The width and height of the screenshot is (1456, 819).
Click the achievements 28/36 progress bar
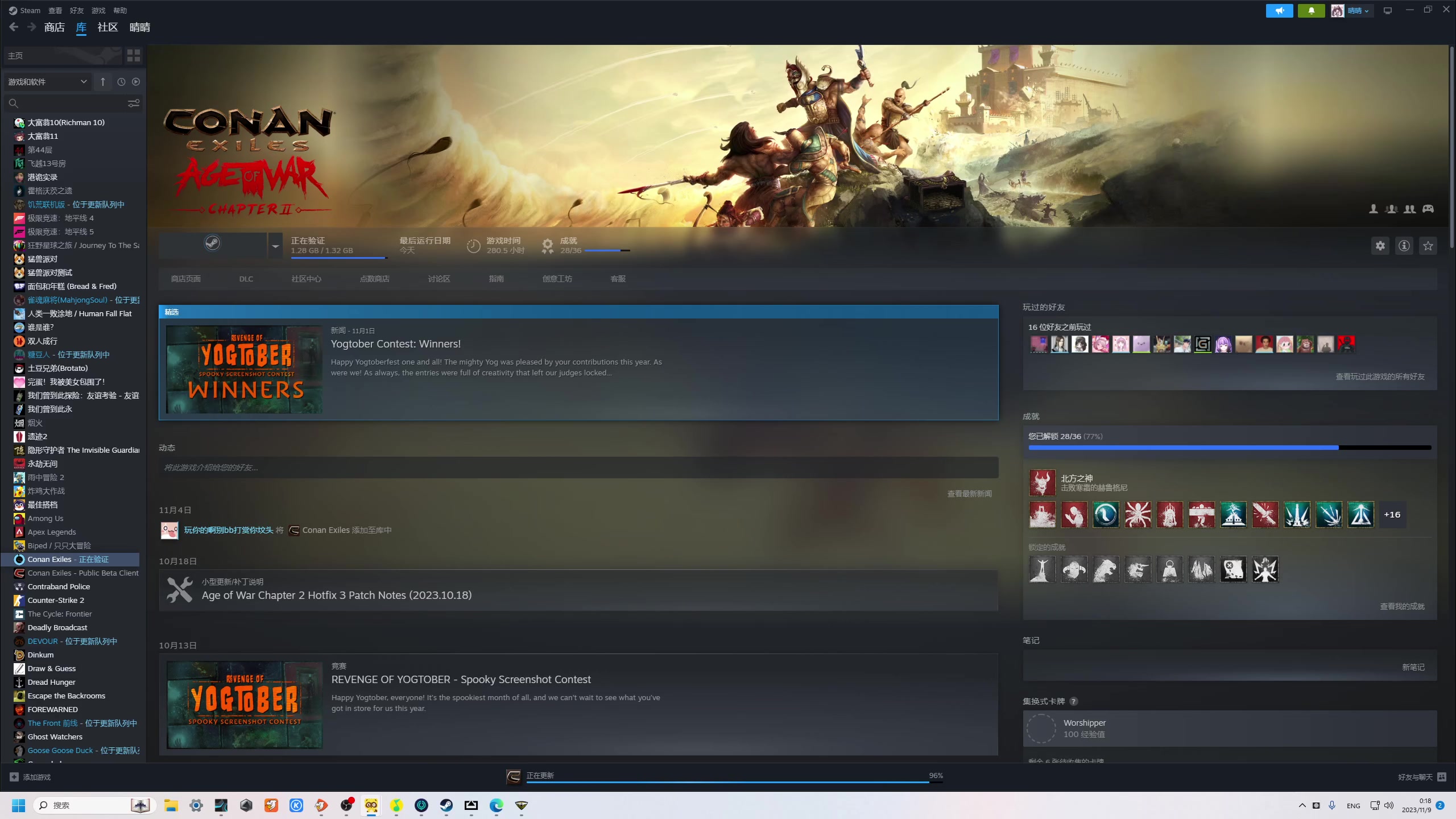pyautogui.click(x=607, y=250)
